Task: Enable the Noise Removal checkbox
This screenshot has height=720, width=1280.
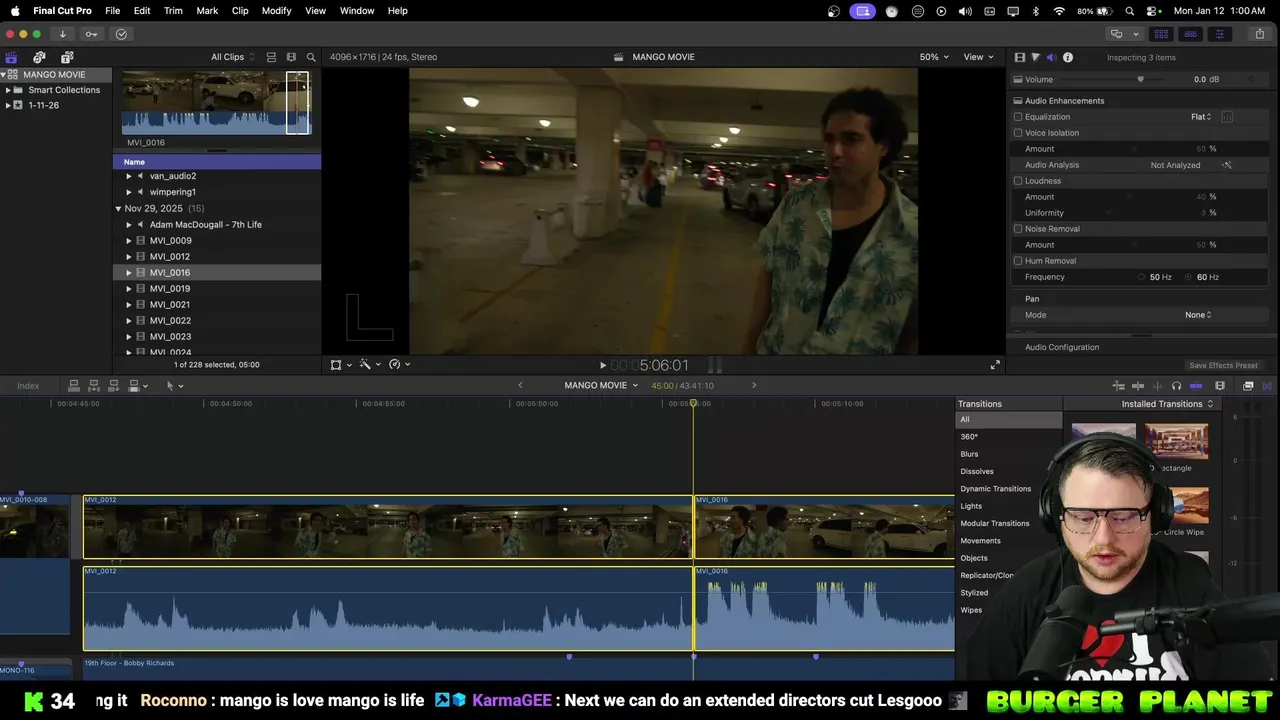Action: click(x=1018, y=229)
